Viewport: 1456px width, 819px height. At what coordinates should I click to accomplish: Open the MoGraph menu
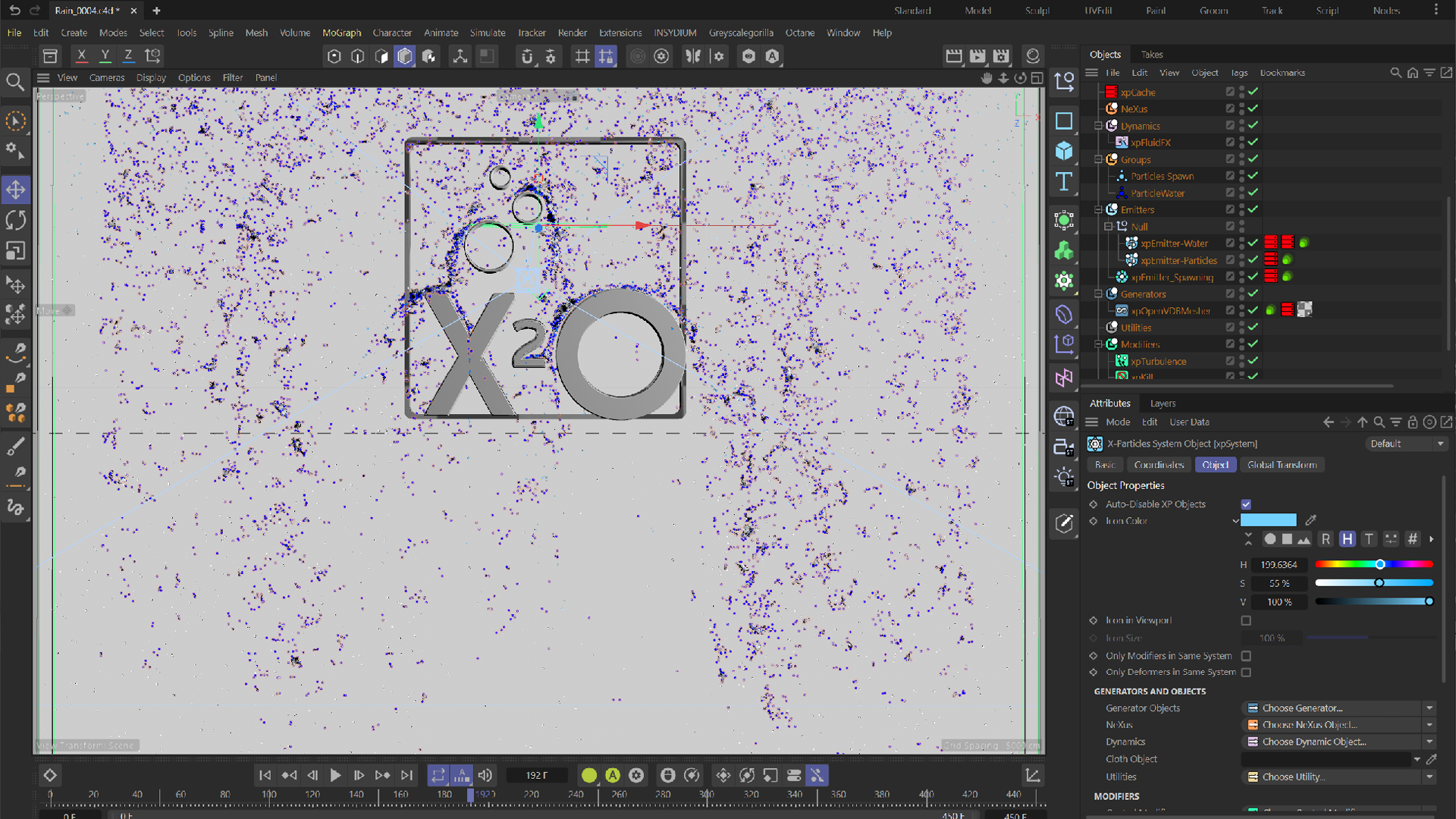pos(341,33)
